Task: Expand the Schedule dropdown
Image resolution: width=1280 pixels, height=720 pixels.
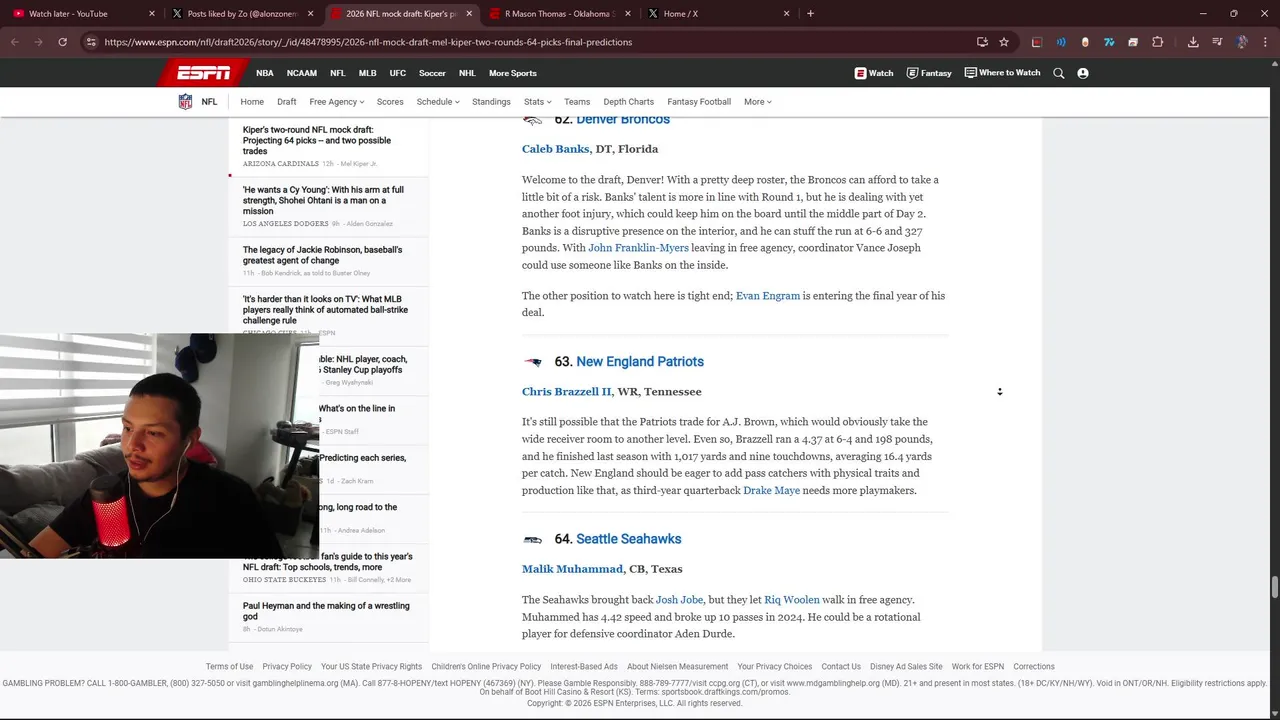Action: (438, 102)
